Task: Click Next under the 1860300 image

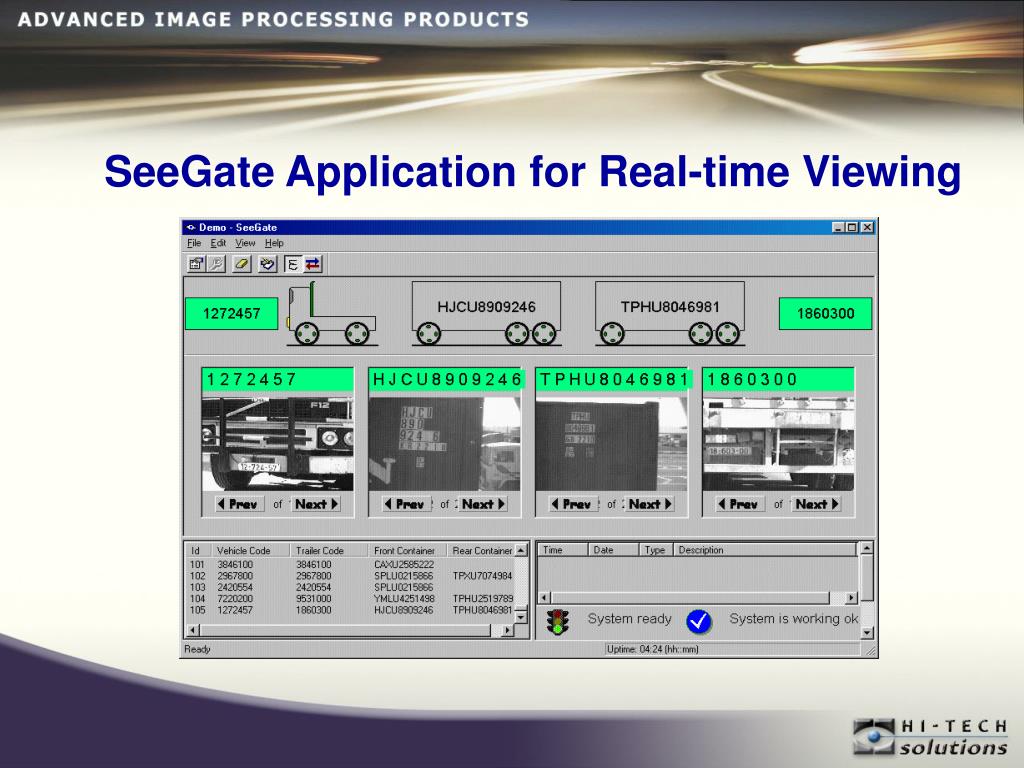Action: pyautogui.click(x=816, y=504)
